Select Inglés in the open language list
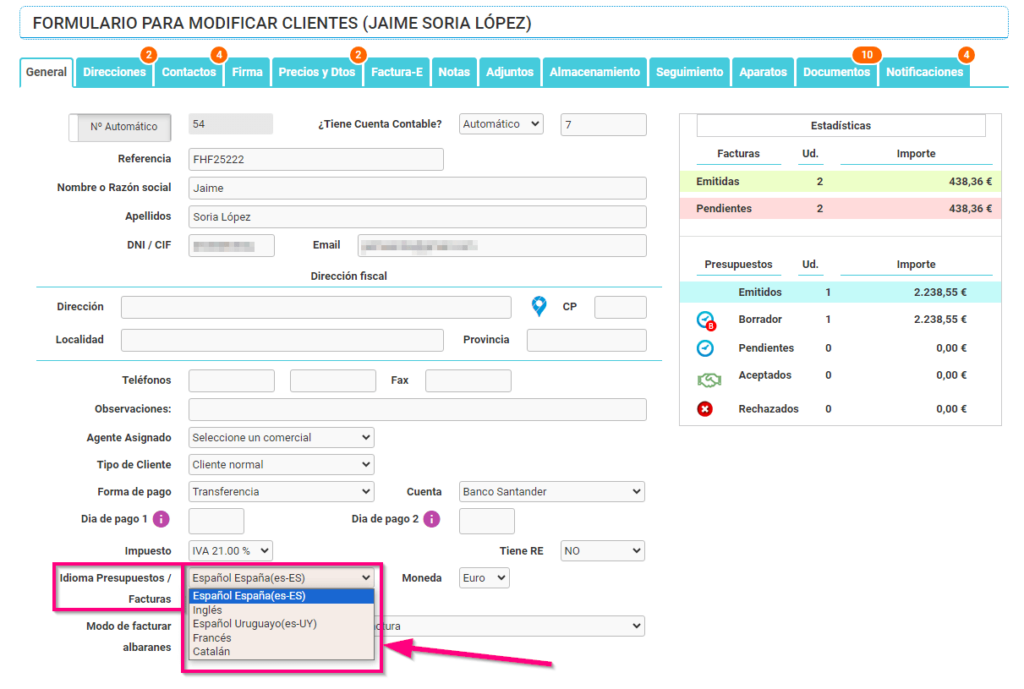This screenshot has width=1024, height=689. 210,609
